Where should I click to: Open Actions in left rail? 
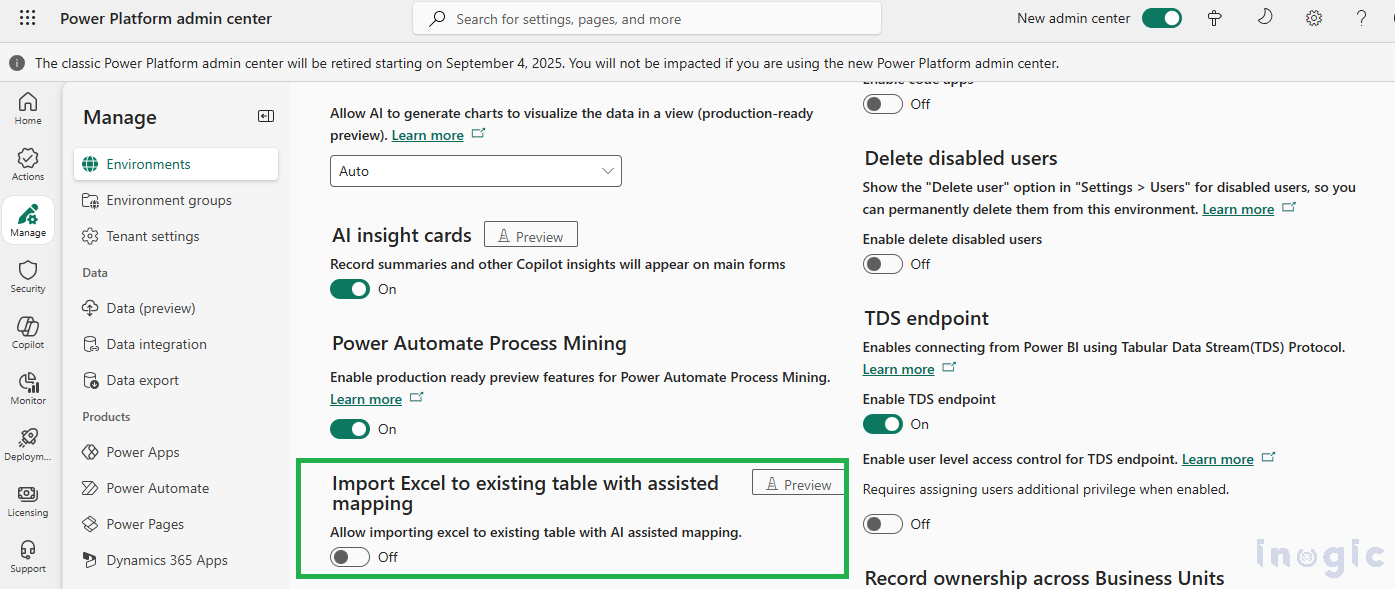click(28, 164)
